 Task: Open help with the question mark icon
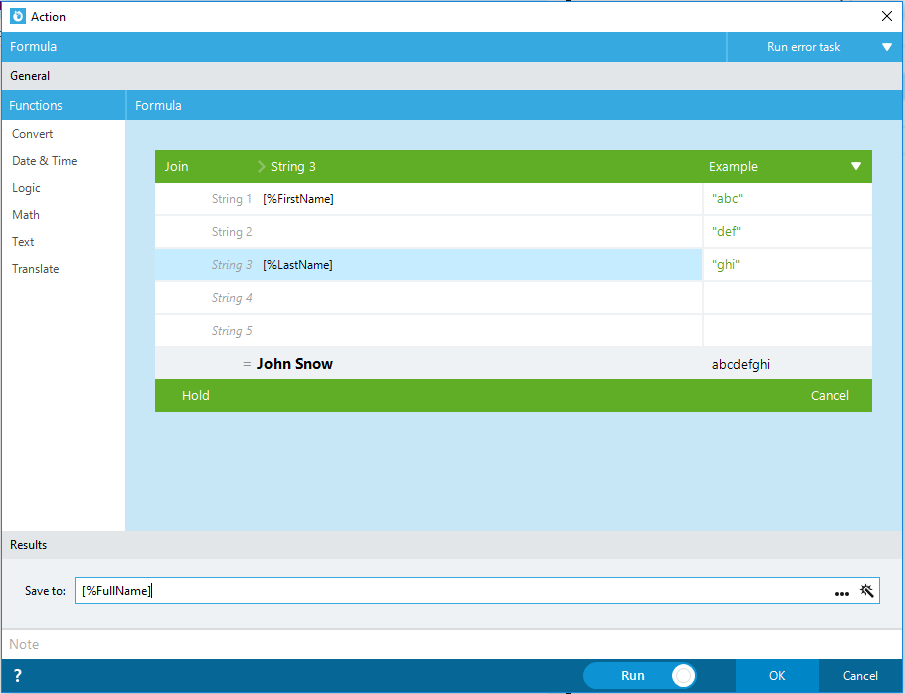tap(17, 676)
